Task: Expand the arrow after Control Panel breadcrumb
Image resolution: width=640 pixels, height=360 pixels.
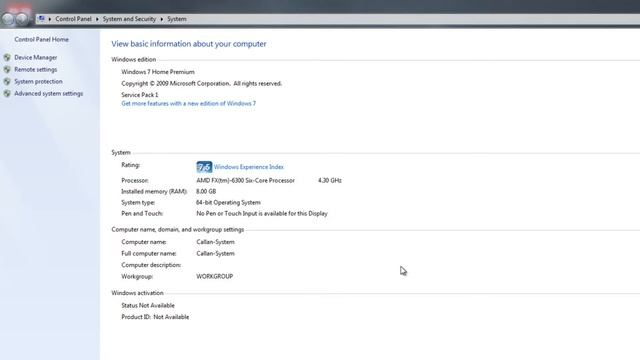Action: click(97, 19)
